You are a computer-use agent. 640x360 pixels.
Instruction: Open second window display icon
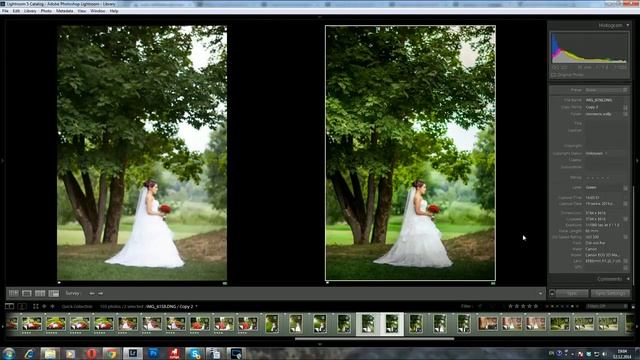pyautogui.click(x=22, y=306)
